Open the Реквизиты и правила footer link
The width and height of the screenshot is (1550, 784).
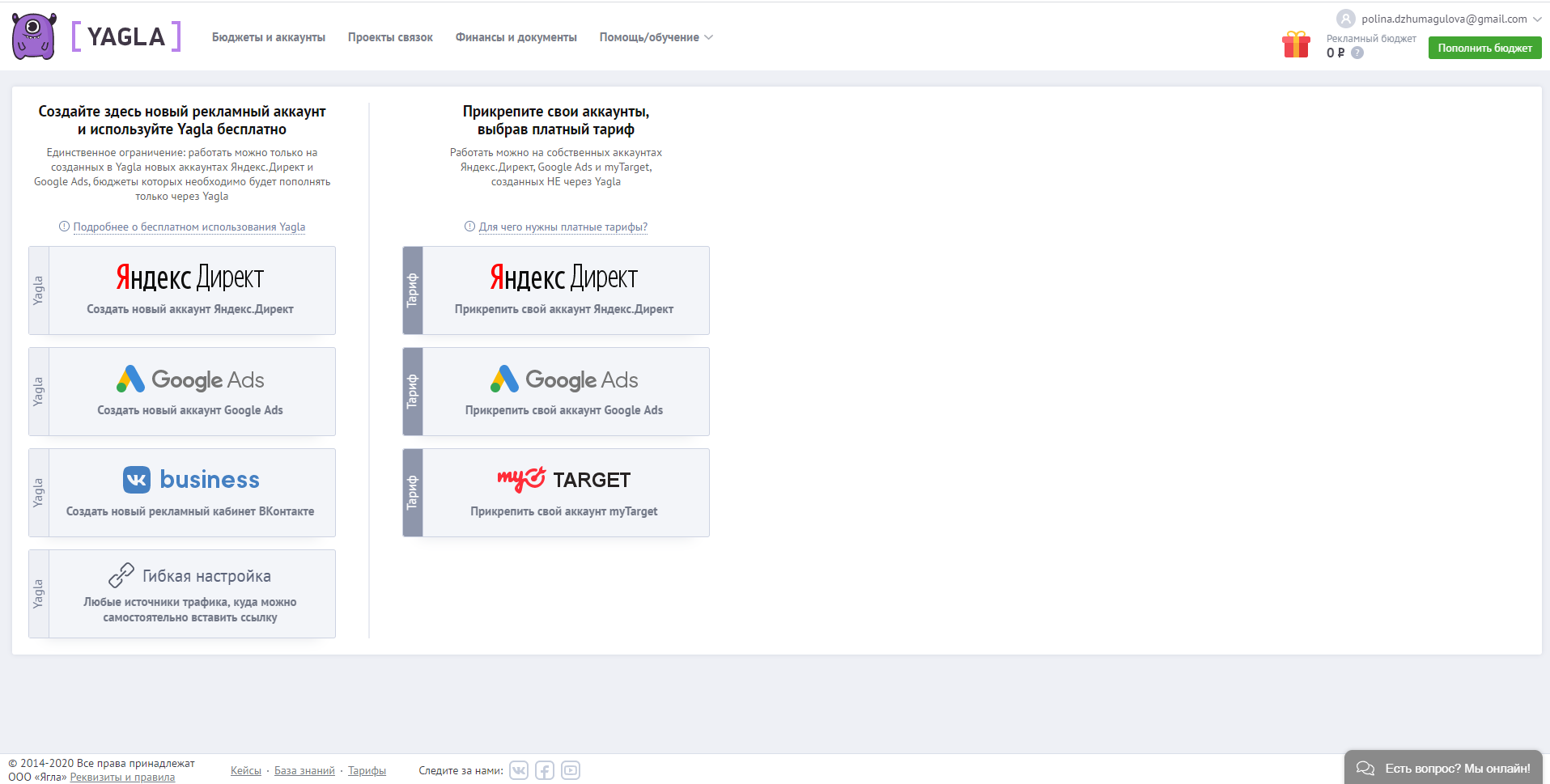click(122, 777)
